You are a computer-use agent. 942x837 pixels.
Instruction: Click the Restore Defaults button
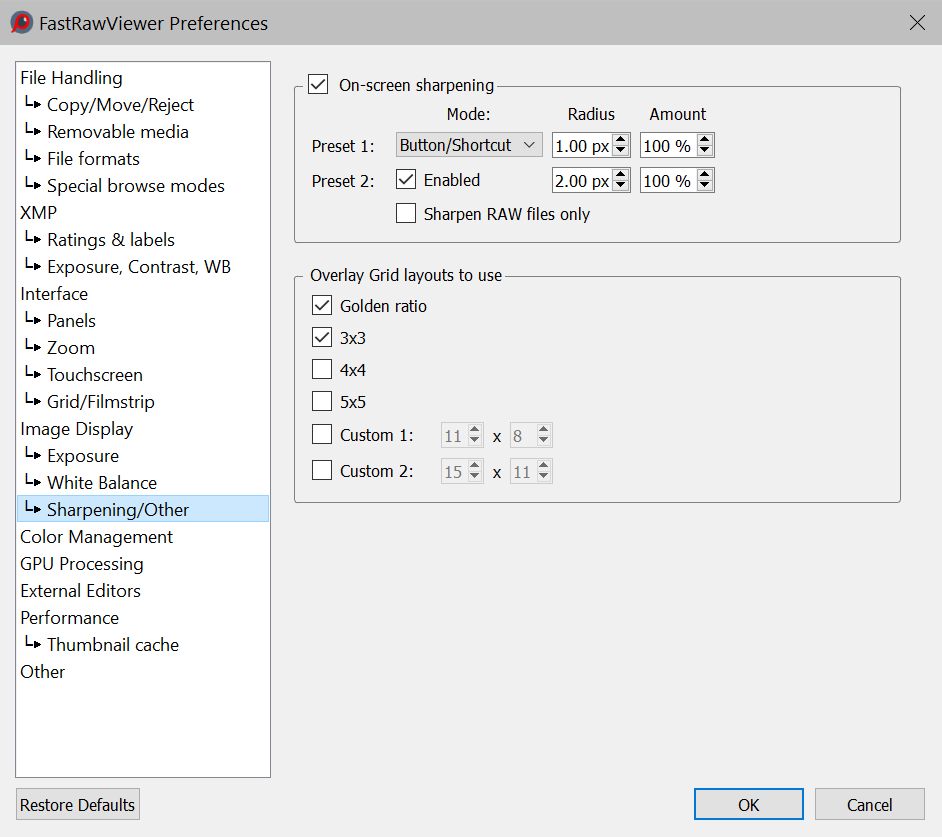coord(78,805)
